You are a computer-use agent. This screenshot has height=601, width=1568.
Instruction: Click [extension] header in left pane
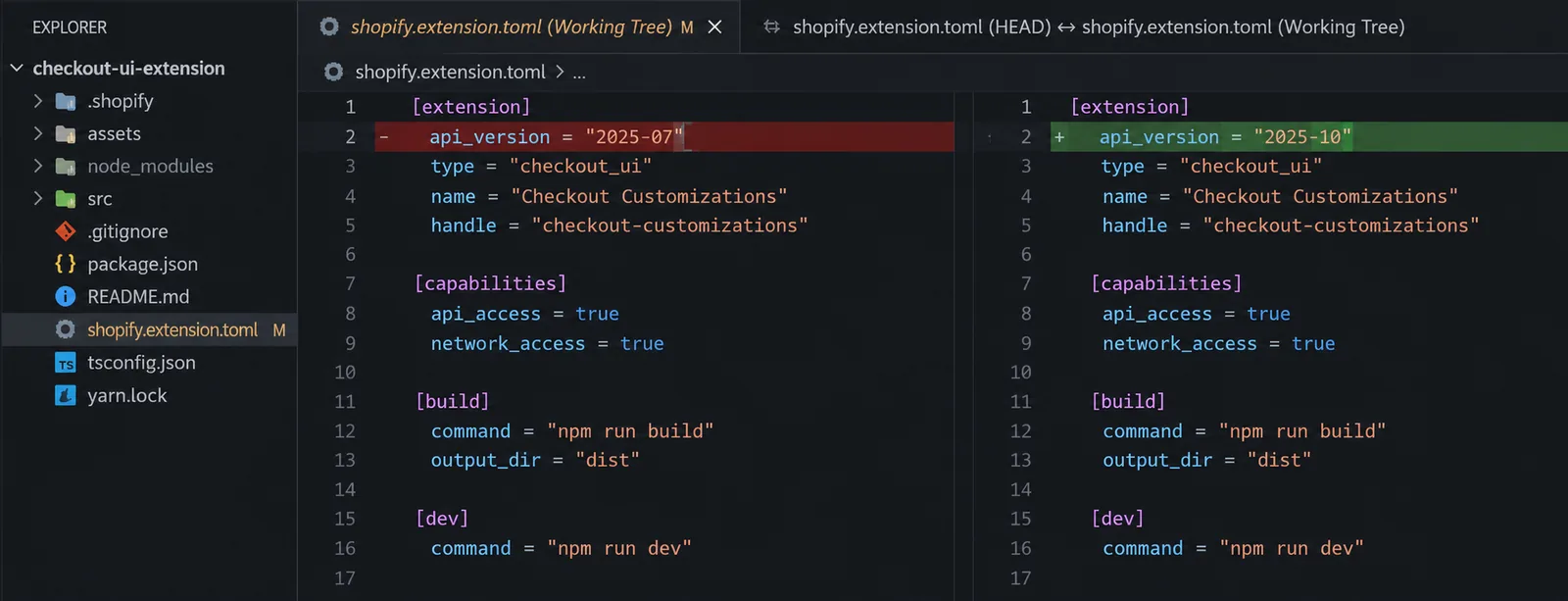point(471,107)
